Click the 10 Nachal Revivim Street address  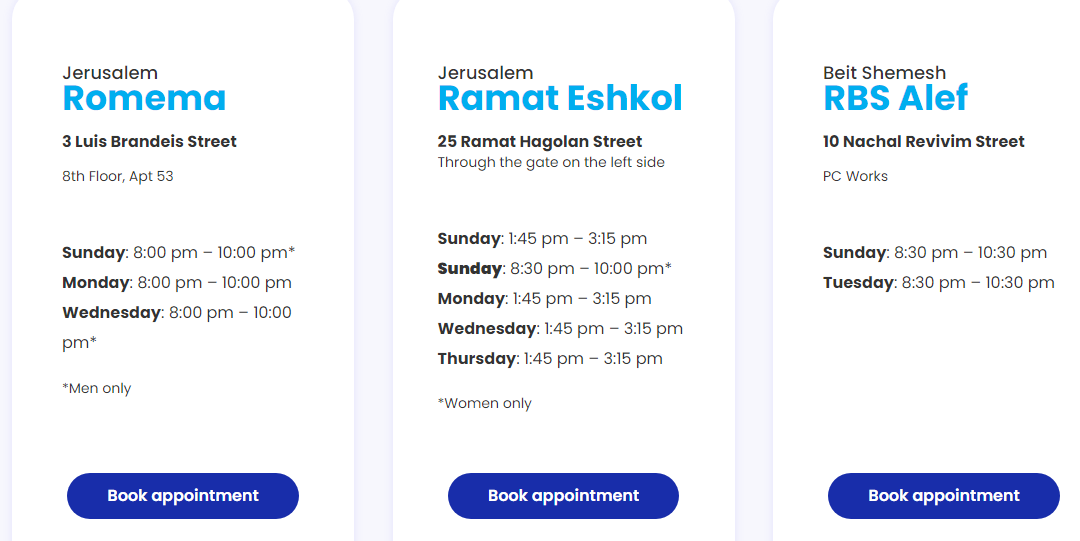(x=923, y=142)
